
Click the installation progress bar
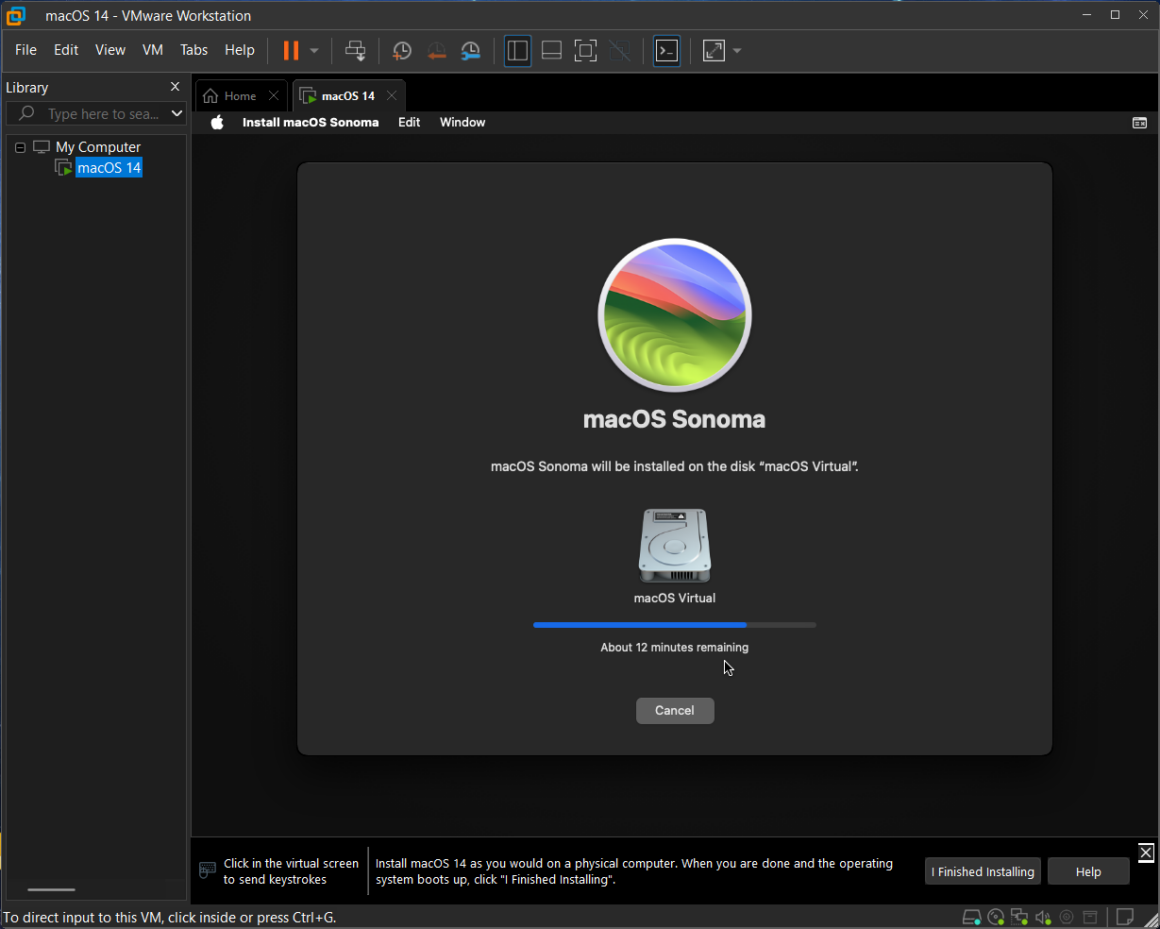675,625
